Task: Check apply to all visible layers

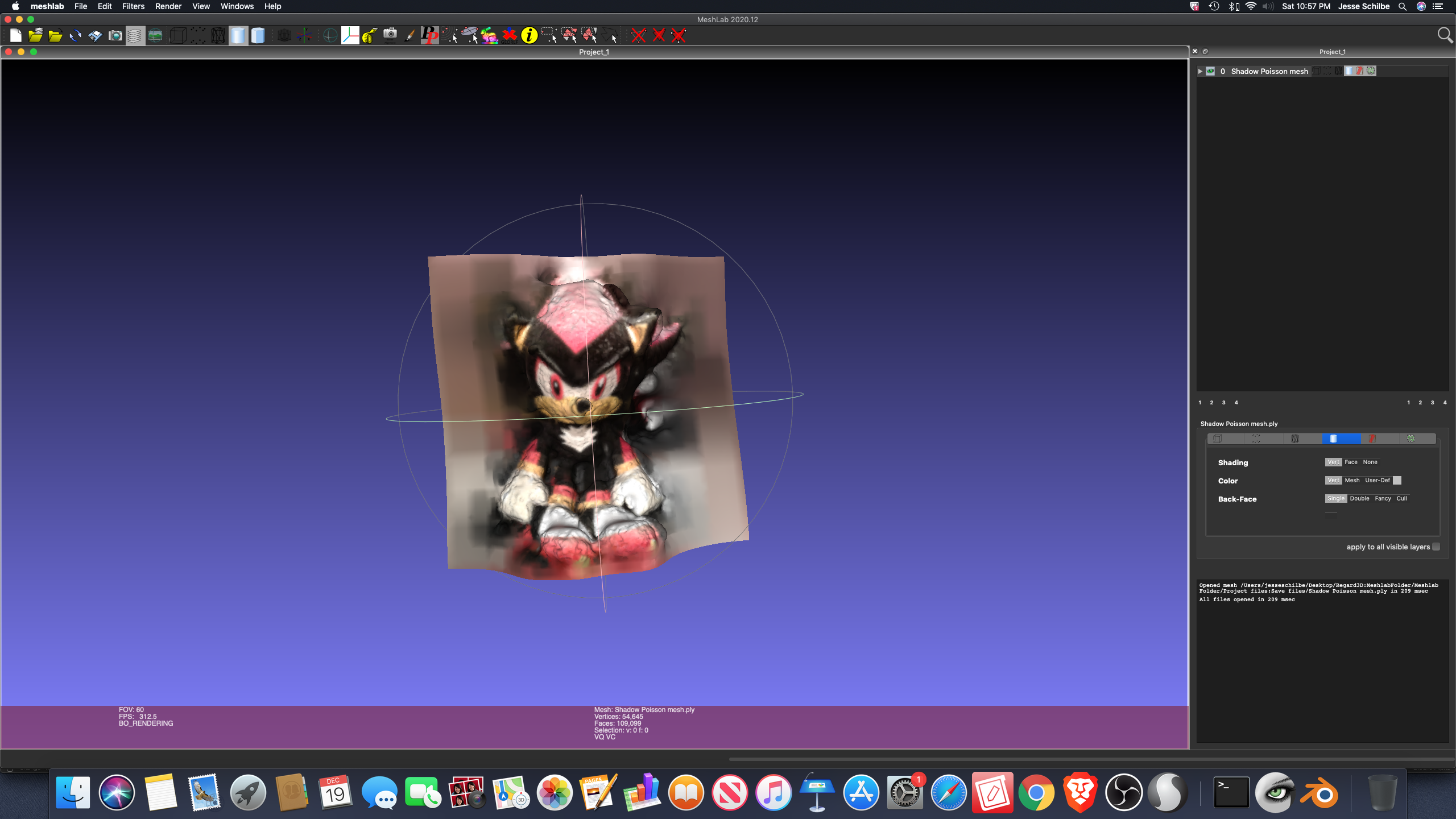Action: coord(1436,547)
